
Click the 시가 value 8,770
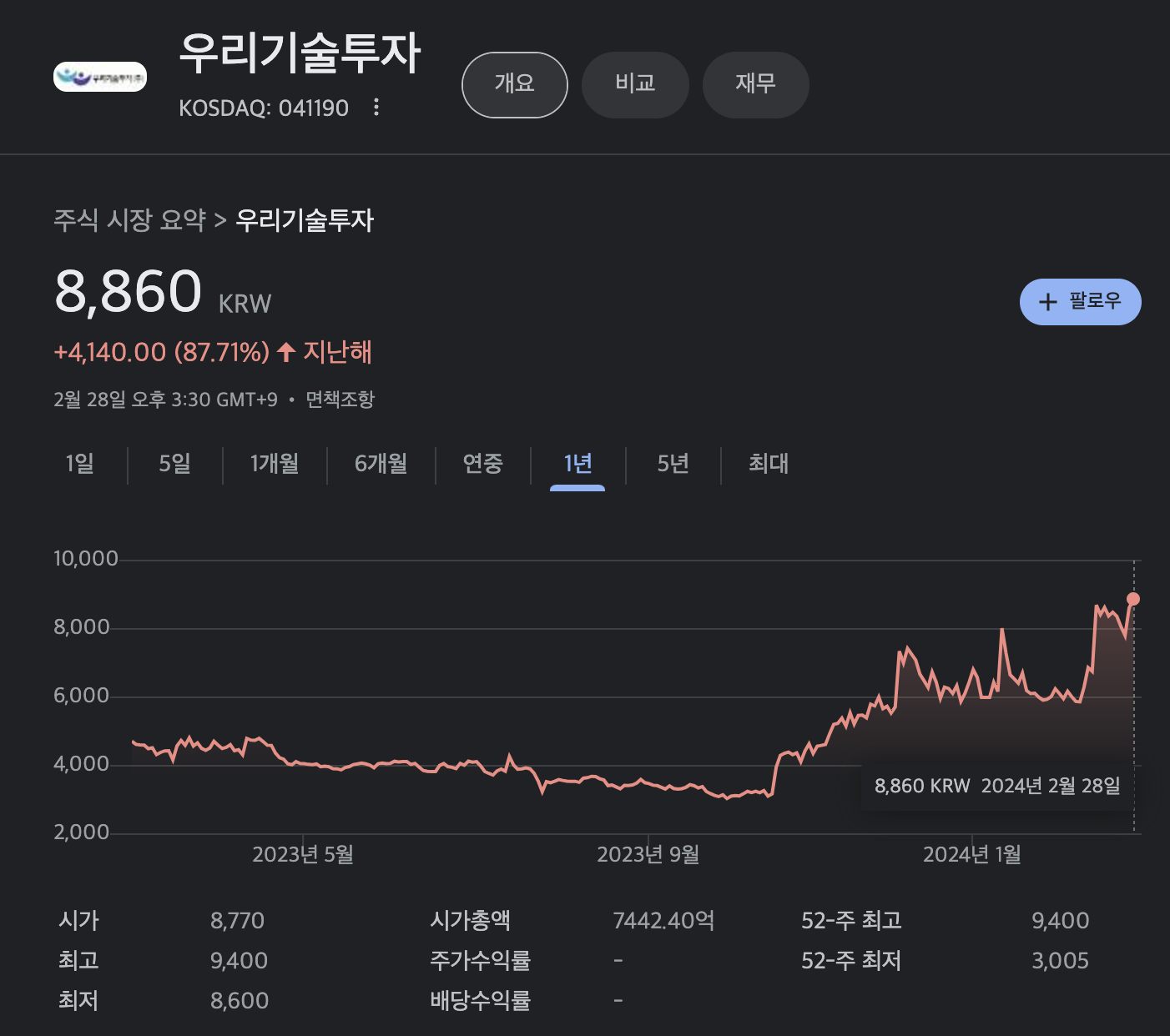237,921
